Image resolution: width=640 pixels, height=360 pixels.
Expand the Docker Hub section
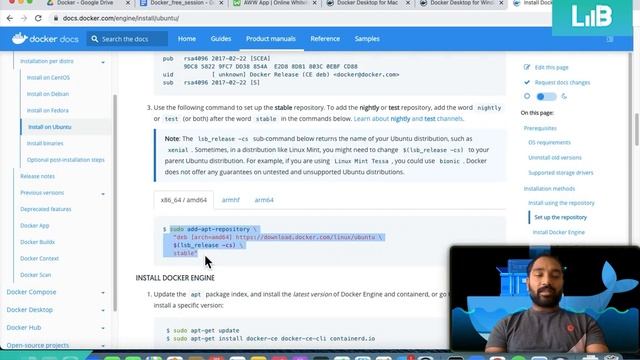pos(103,328)
